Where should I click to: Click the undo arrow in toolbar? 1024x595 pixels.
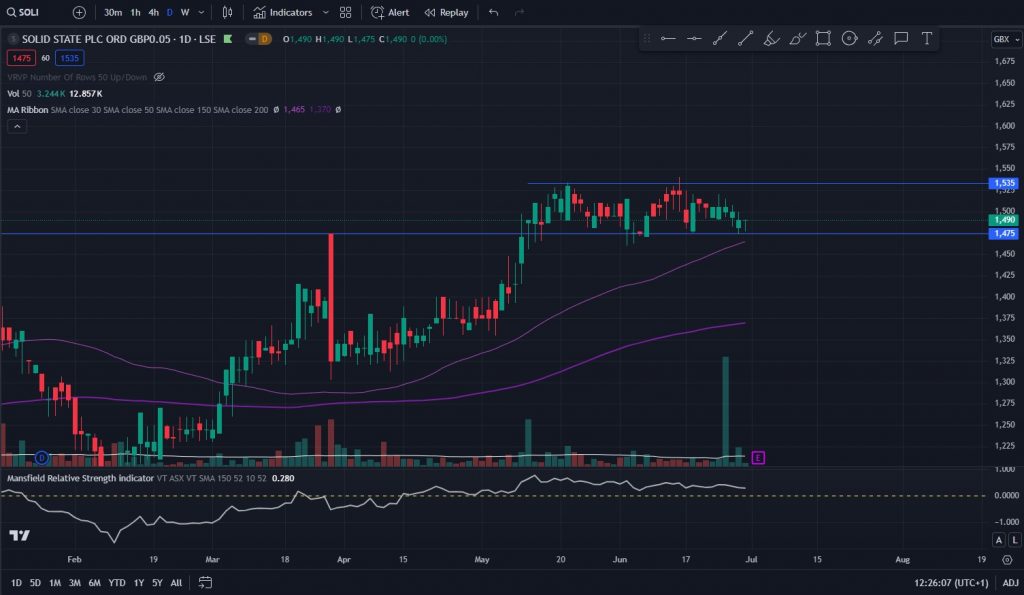(x=493, y=13)
